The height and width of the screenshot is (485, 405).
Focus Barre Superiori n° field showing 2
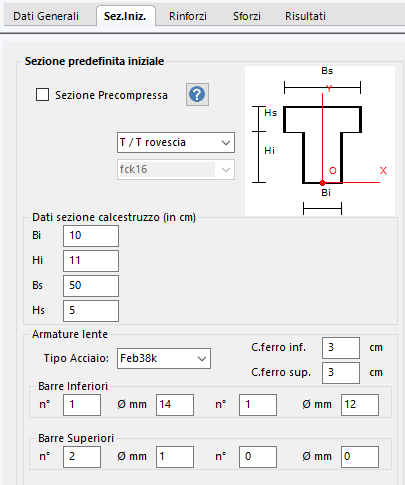click(x=82, y=457)
